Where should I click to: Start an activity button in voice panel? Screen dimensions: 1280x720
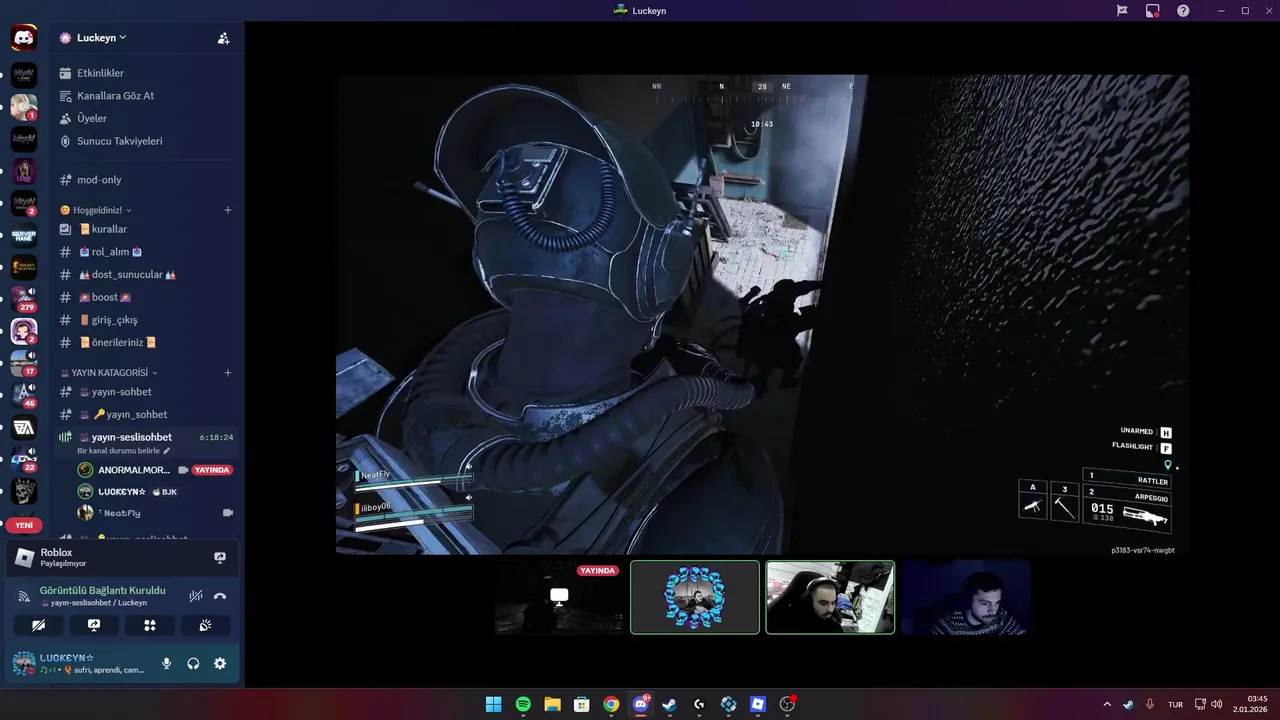[150, 625]
